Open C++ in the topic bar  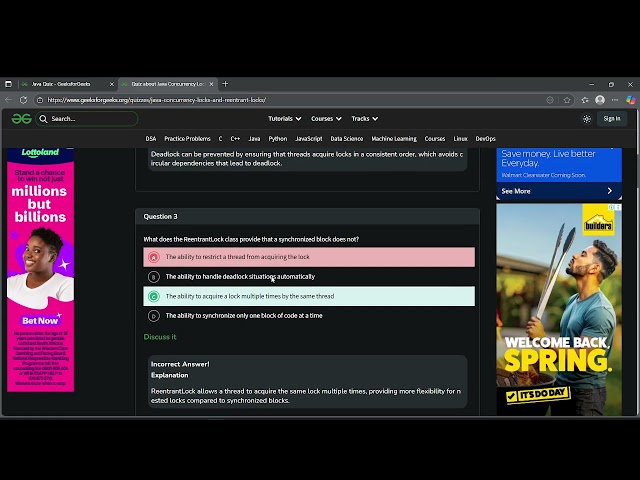coord(235,139)
